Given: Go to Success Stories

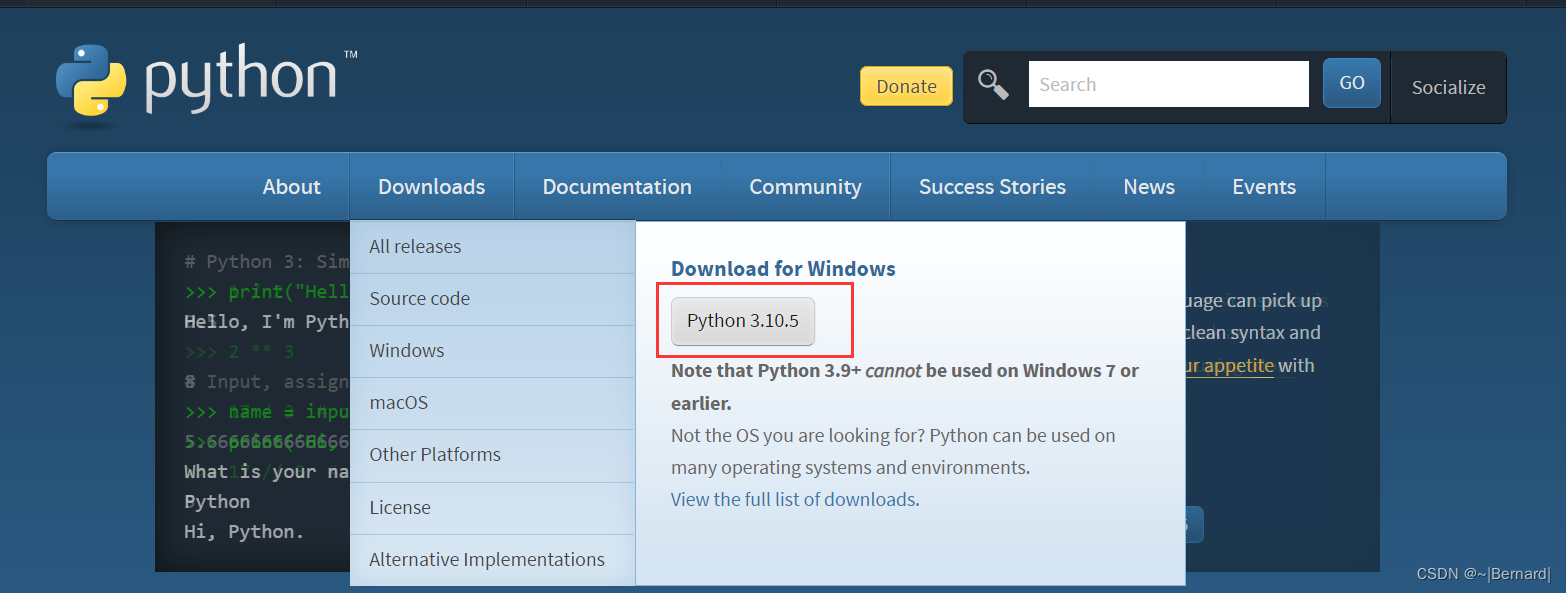Looking at the screenshot, I should pyautogui.click(x=992, y=187).
